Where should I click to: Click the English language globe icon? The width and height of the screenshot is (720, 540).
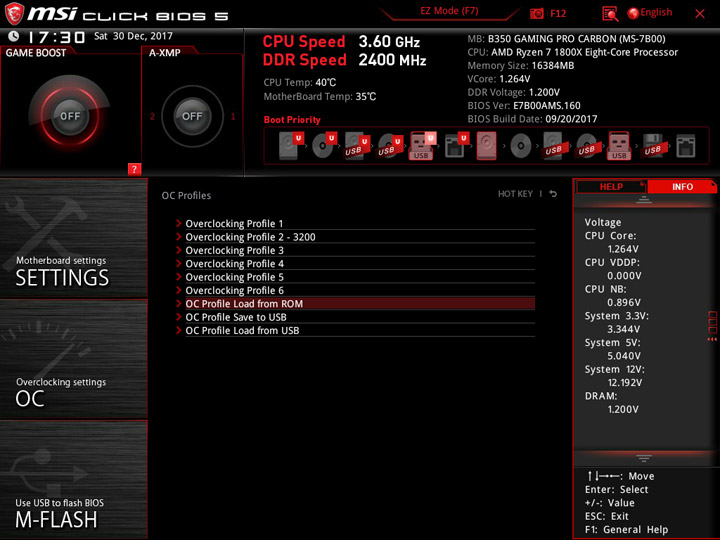pos(633,13)
